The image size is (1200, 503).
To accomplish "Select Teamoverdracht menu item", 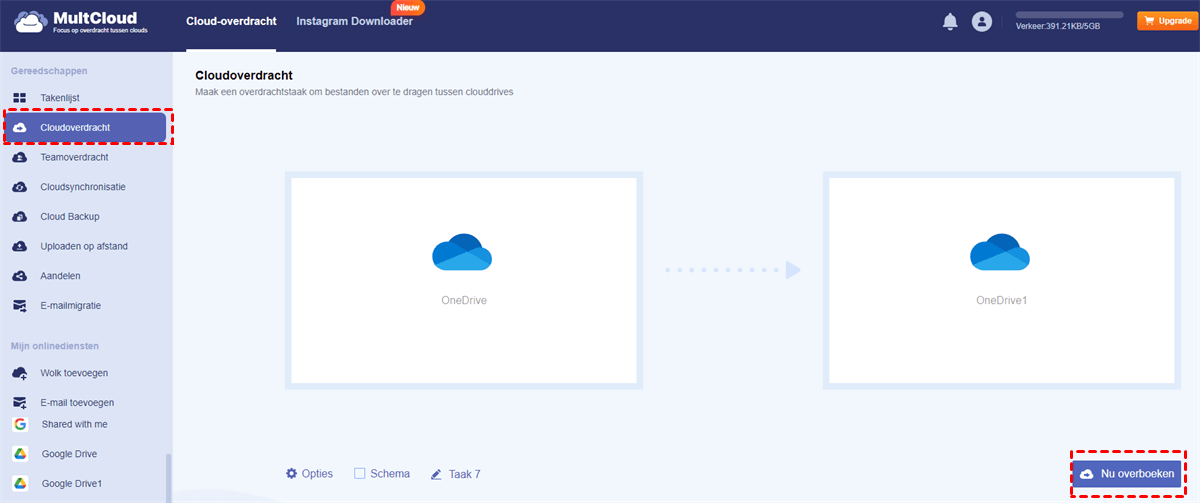I will [74, 157].
